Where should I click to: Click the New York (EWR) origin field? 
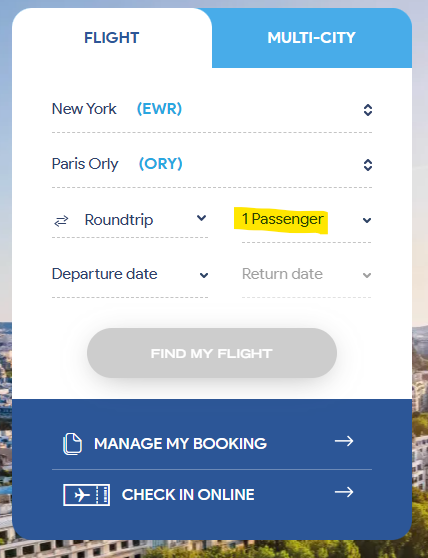pyautogui.click(x=212, y=110)
